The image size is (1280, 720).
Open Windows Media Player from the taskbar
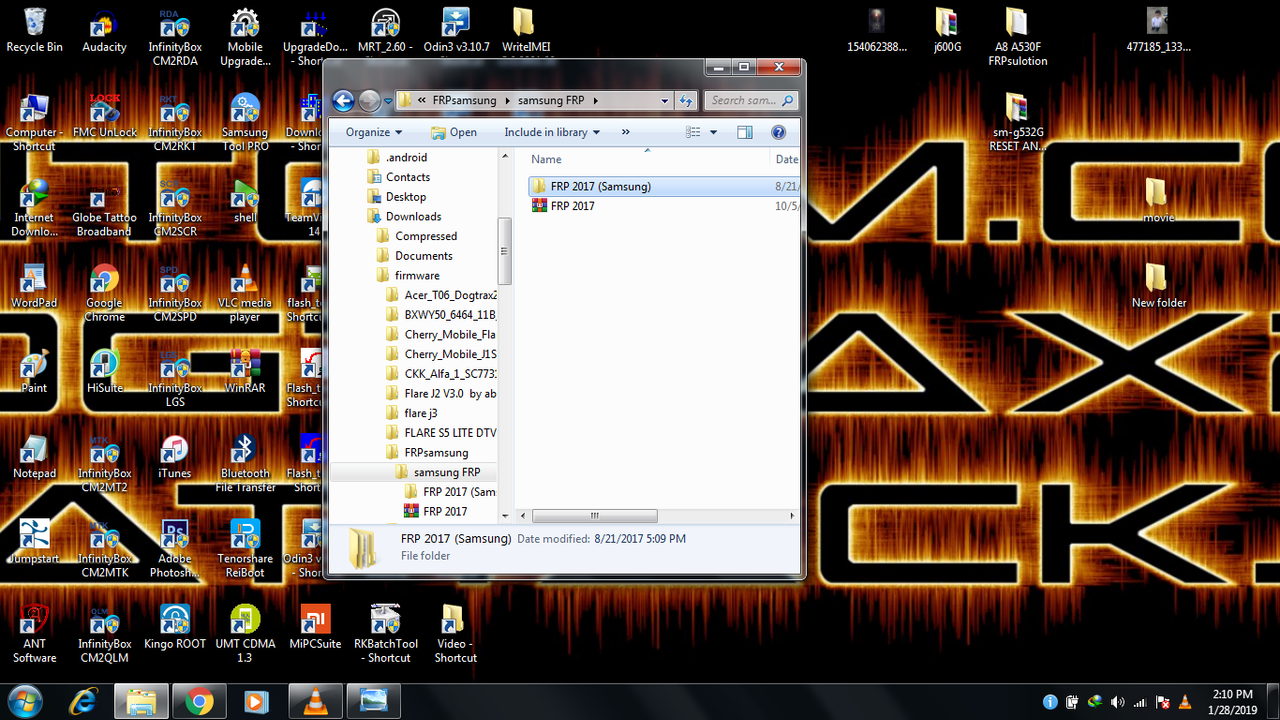tap(256, 702)
